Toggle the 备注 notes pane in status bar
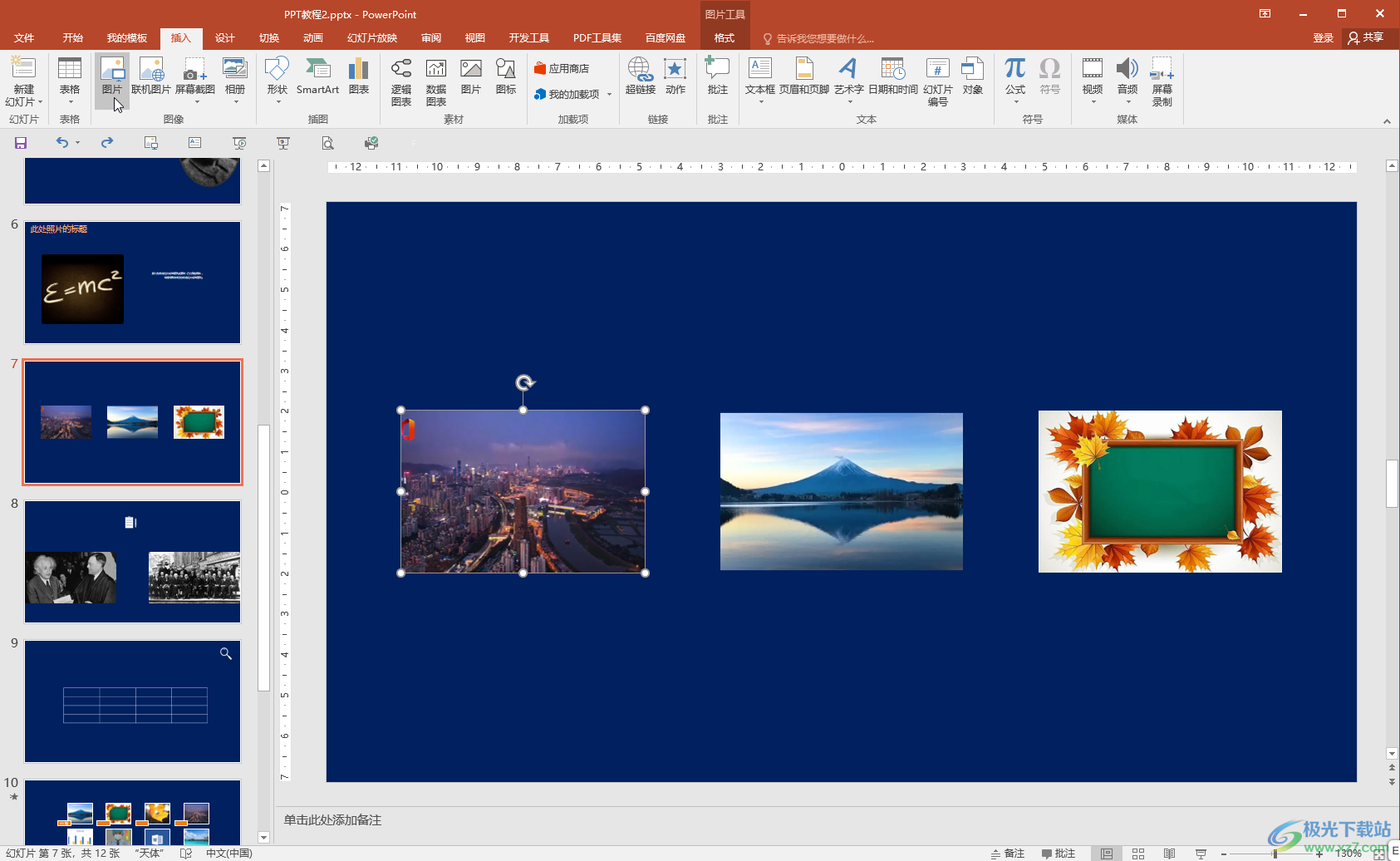1400x861 pixels. (x=1007, y=854)
